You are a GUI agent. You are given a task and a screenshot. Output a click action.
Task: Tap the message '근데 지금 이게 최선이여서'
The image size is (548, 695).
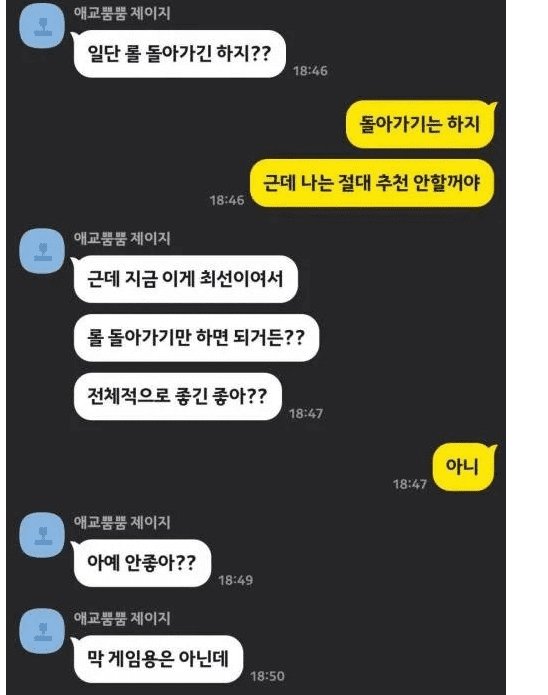(185, 279)
